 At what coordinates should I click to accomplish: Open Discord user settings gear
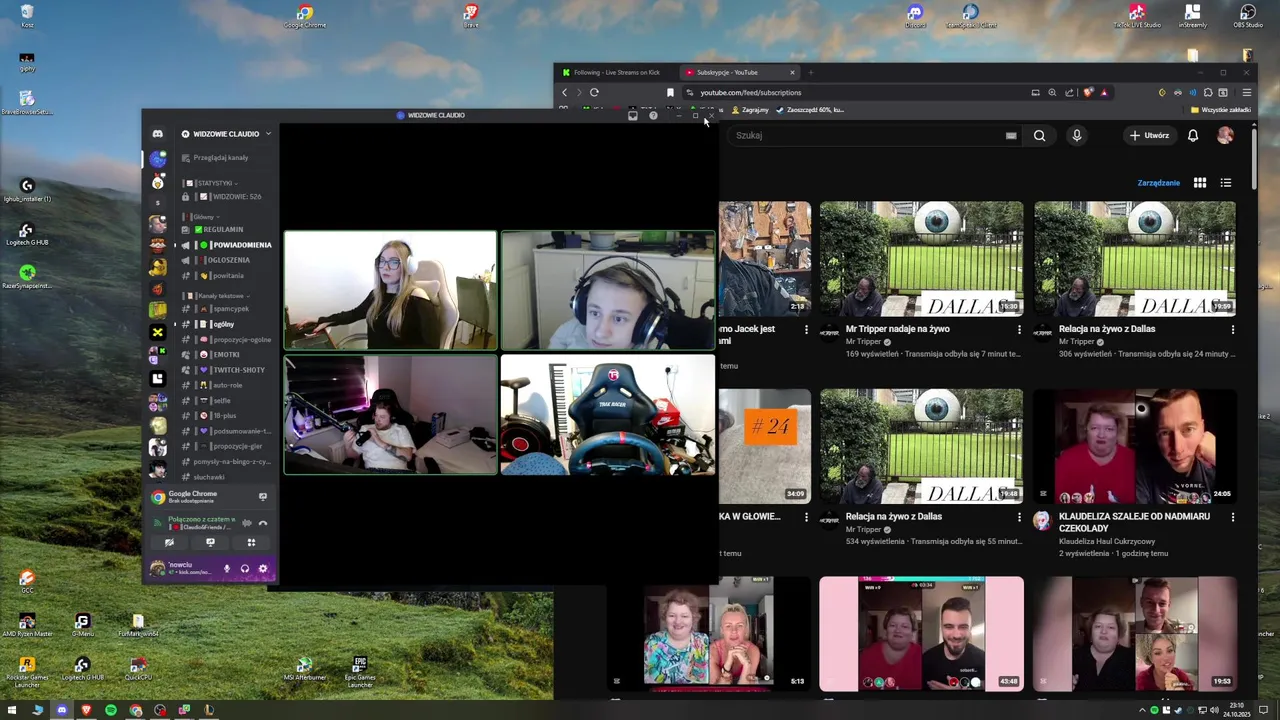coord(263,568)
